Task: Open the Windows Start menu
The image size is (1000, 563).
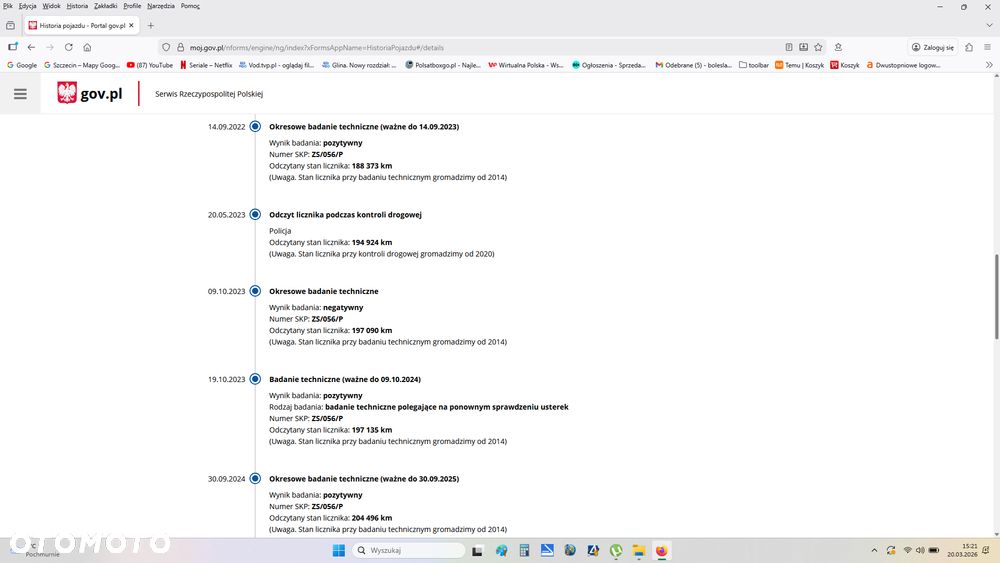Action: point(339,550)
